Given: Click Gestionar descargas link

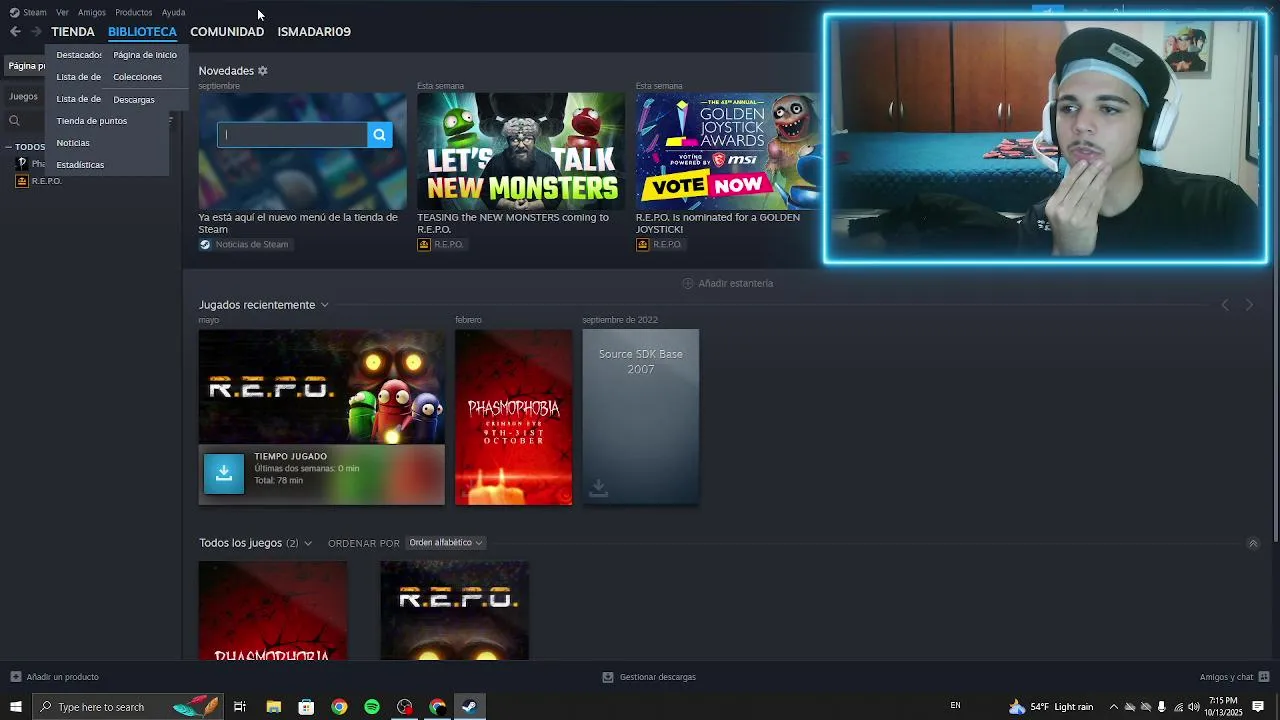Looking at the screenshot, I should pyautogui.click(x=658, y=677).
